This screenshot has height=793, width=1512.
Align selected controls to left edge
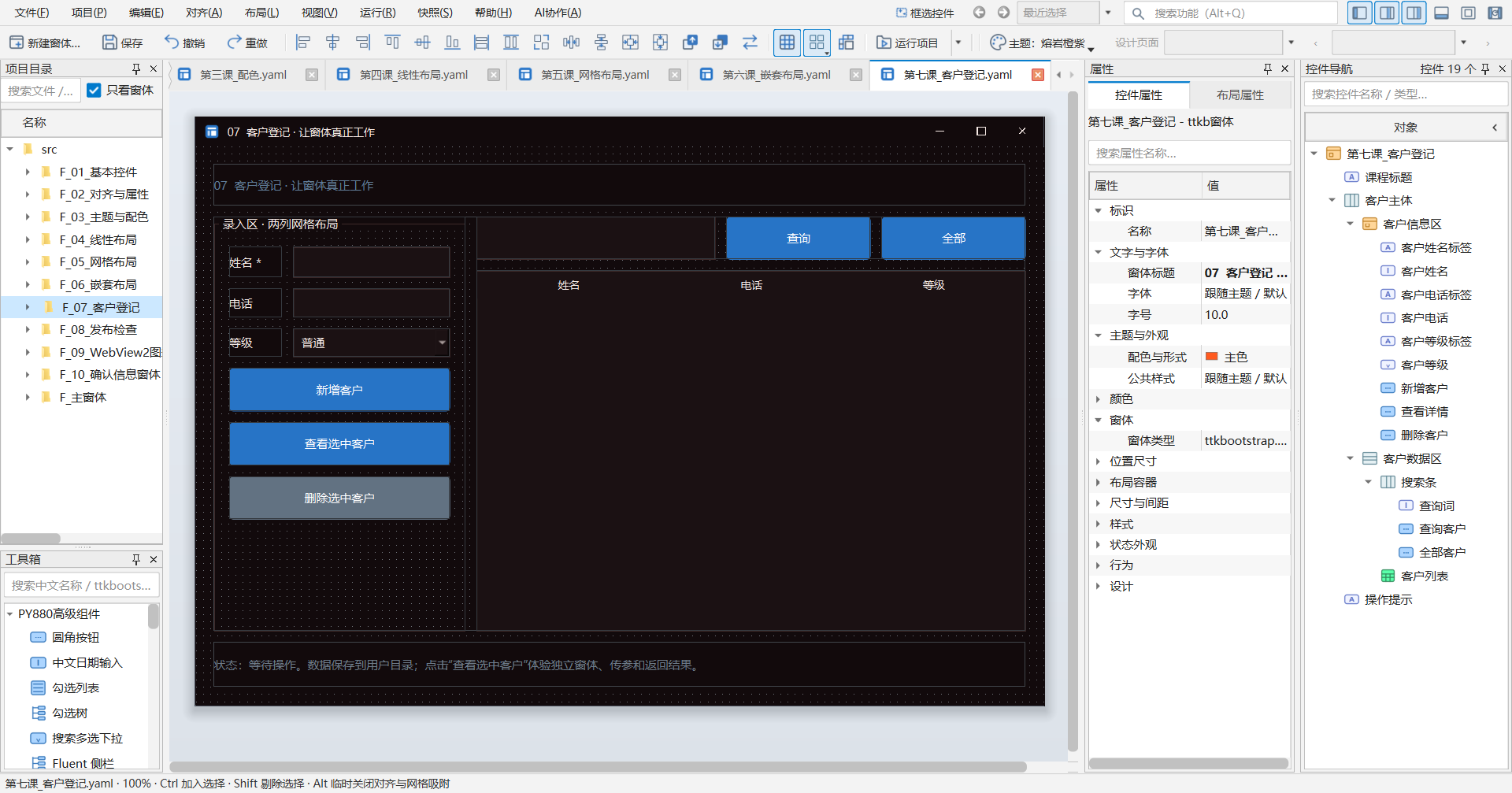[x=303, y=43]
